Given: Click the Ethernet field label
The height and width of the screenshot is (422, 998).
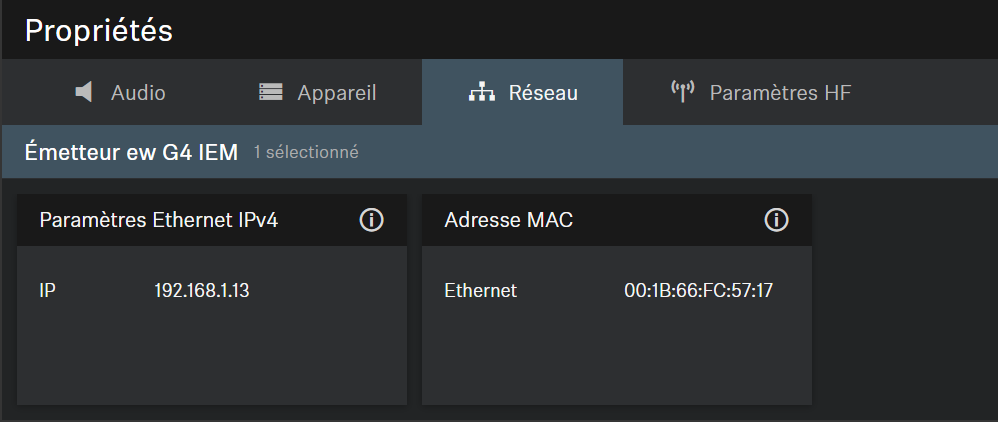Looking at the screenshot, I should [x=481, y=291].
